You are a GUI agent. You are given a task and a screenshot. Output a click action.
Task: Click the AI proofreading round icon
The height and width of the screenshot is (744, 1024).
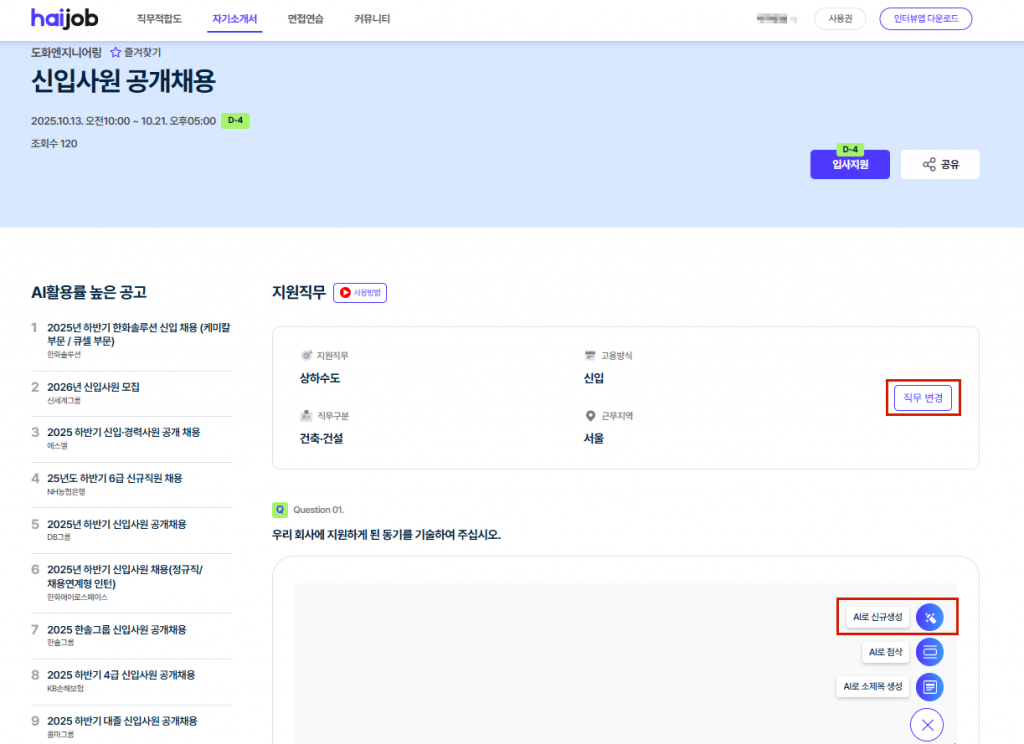[929, 652]
